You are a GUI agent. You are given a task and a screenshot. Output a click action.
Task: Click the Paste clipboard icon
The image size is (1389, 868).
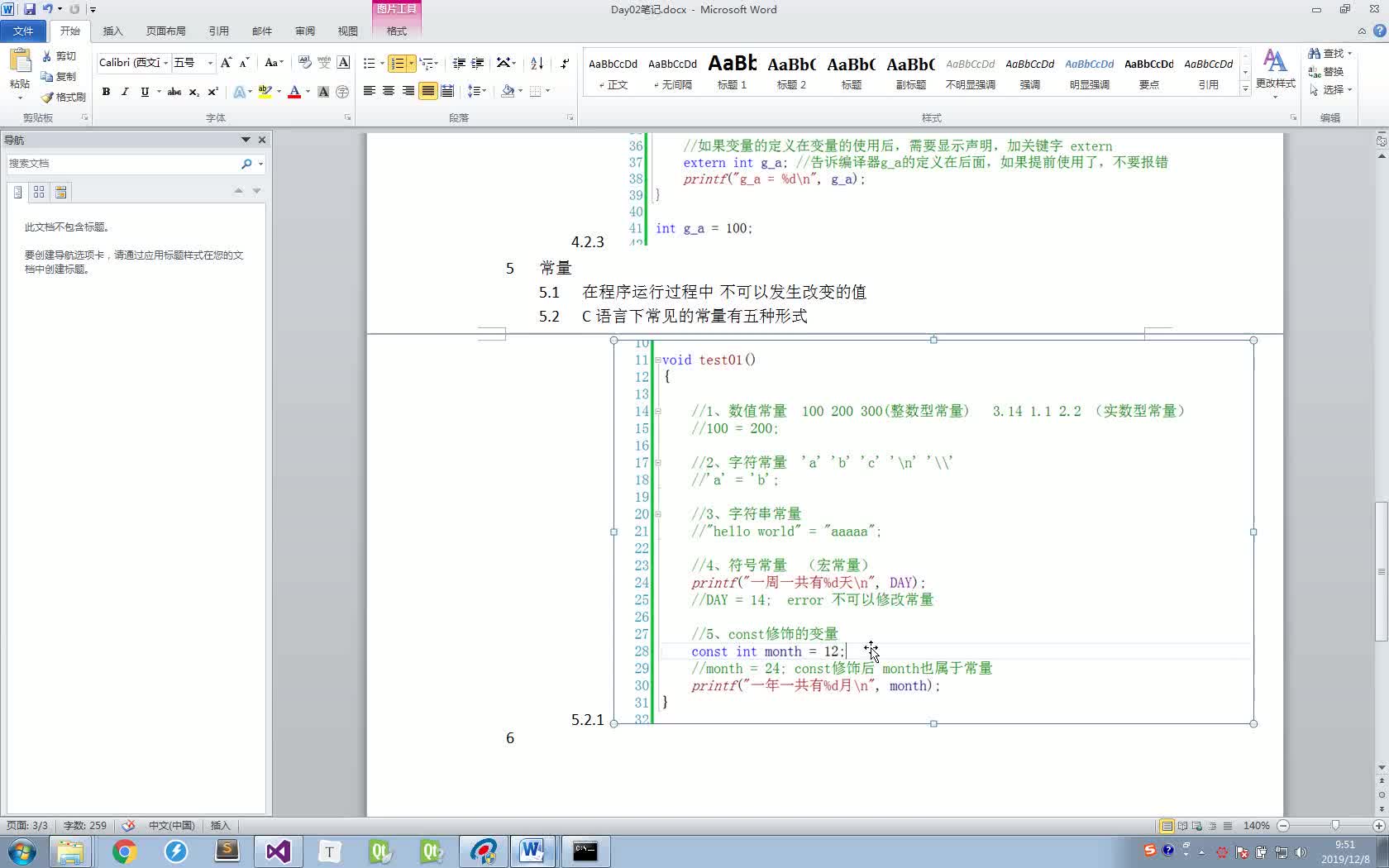tap(20, 61)
